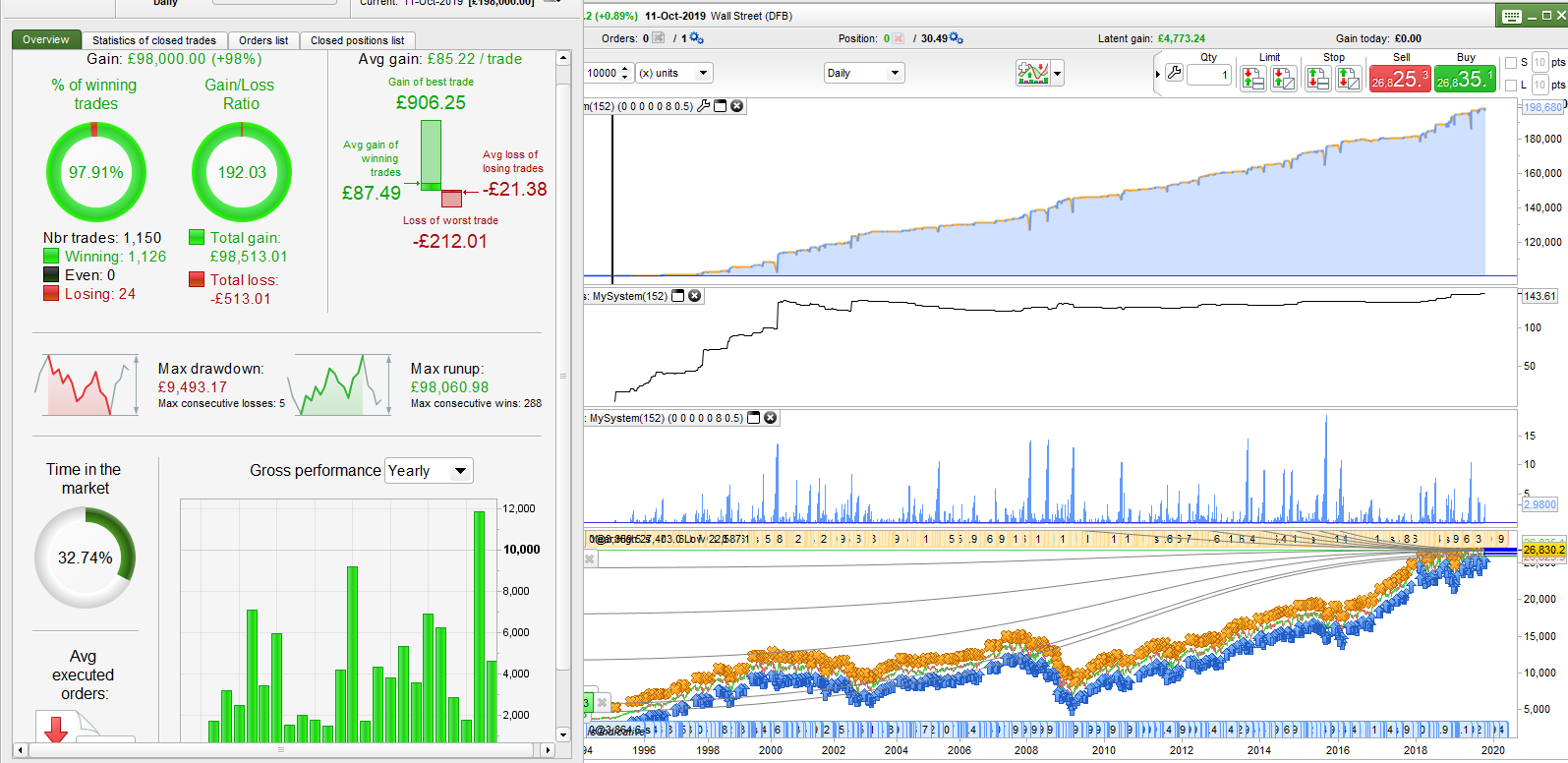This screenshot has height=763, width=1568.
Task: Enable the S pts checkbox
Action: pyautogui.click(x=1511, y=63)
